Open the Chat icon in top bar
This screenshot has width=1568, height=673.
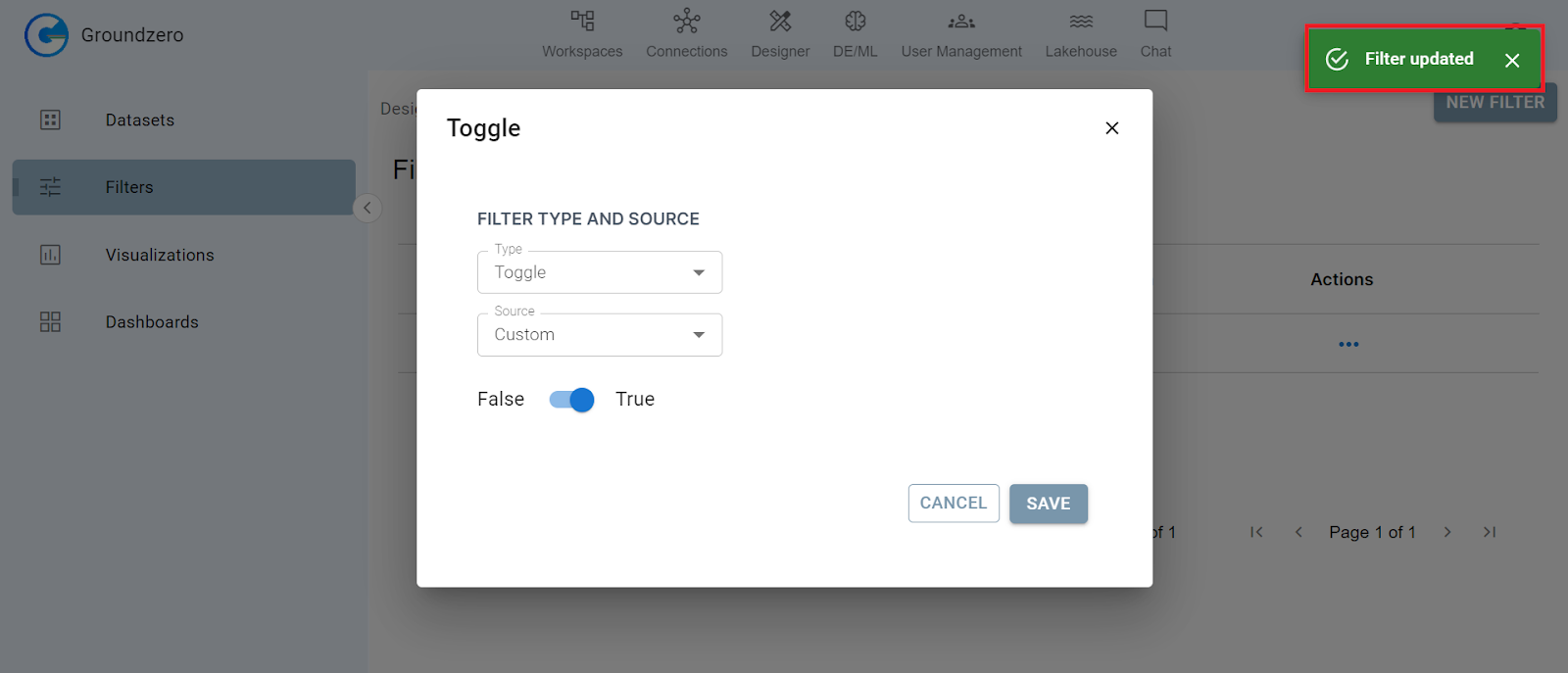(1155, 22)
